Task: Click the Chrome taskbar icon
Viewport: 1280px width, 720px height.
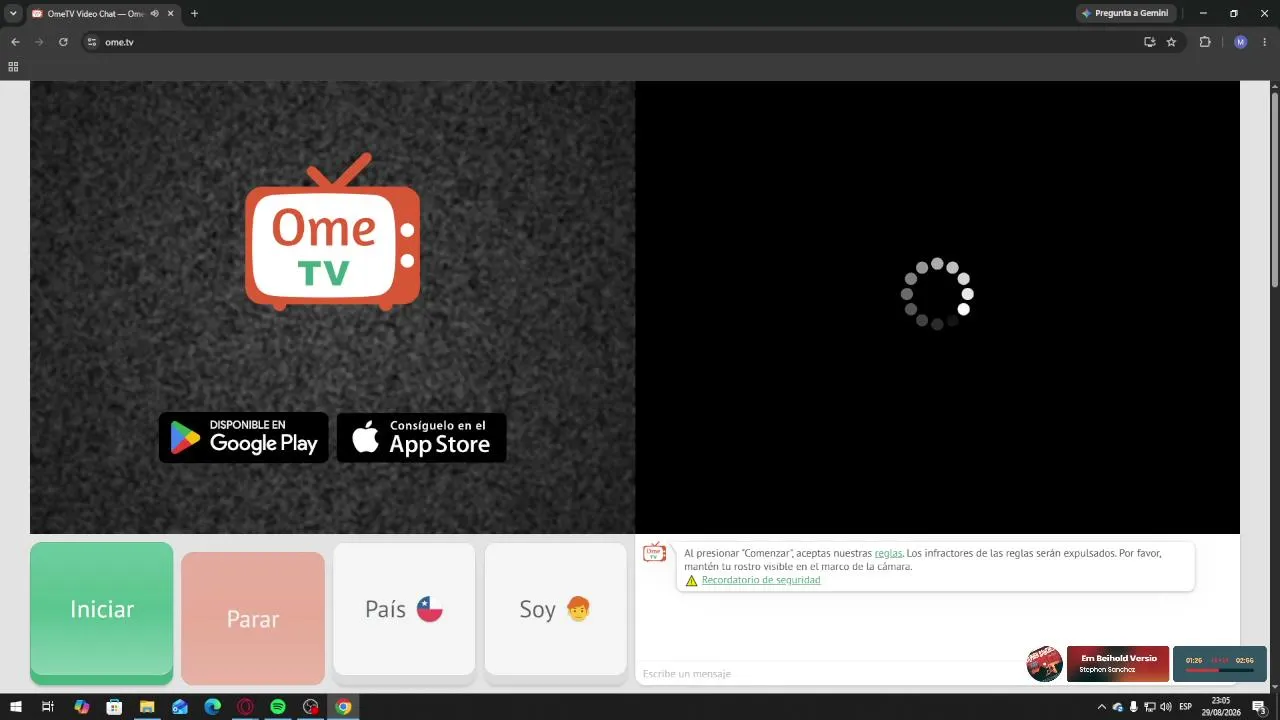Action: [343, 707]
